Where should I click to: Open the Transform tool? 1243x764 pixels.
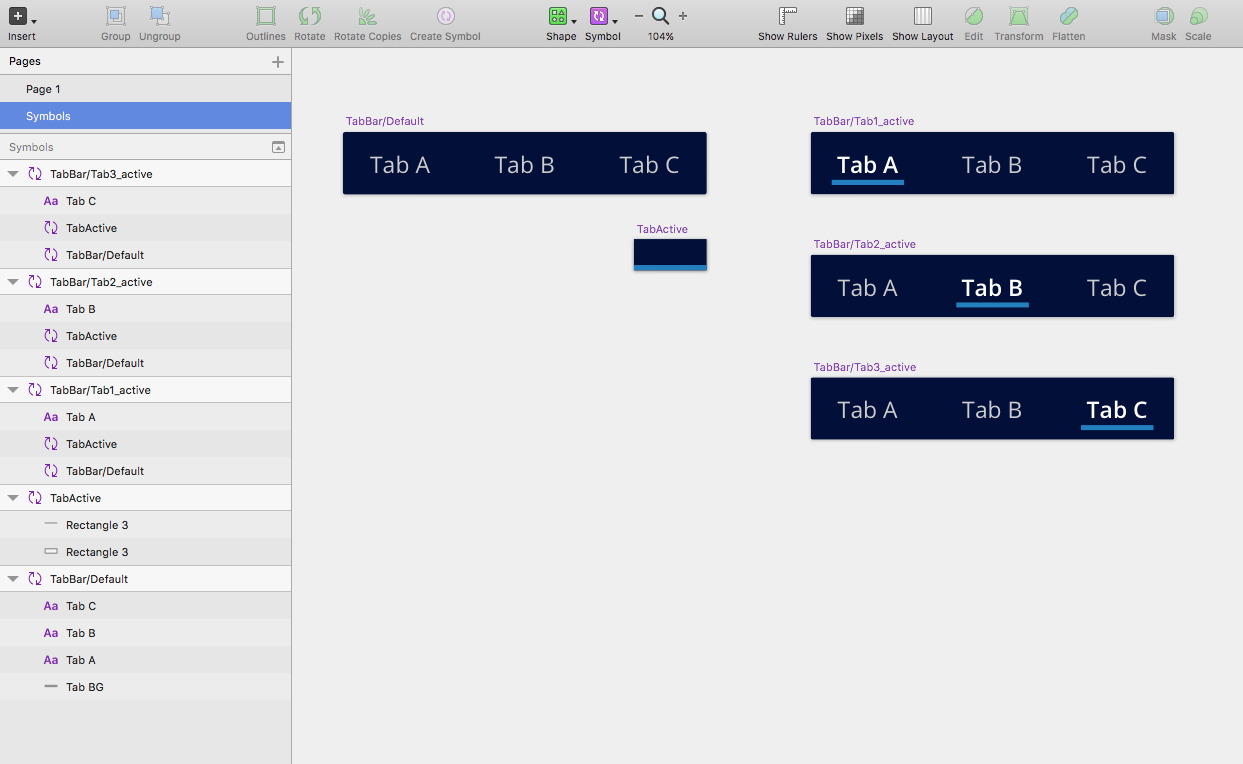pos(1018,16)
